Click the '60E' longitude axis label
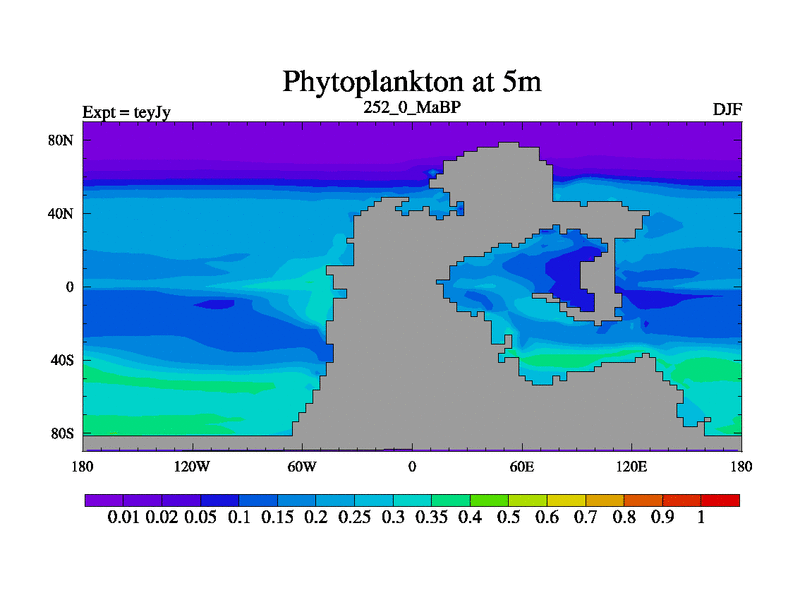800x600 pixels. [522, 466]
